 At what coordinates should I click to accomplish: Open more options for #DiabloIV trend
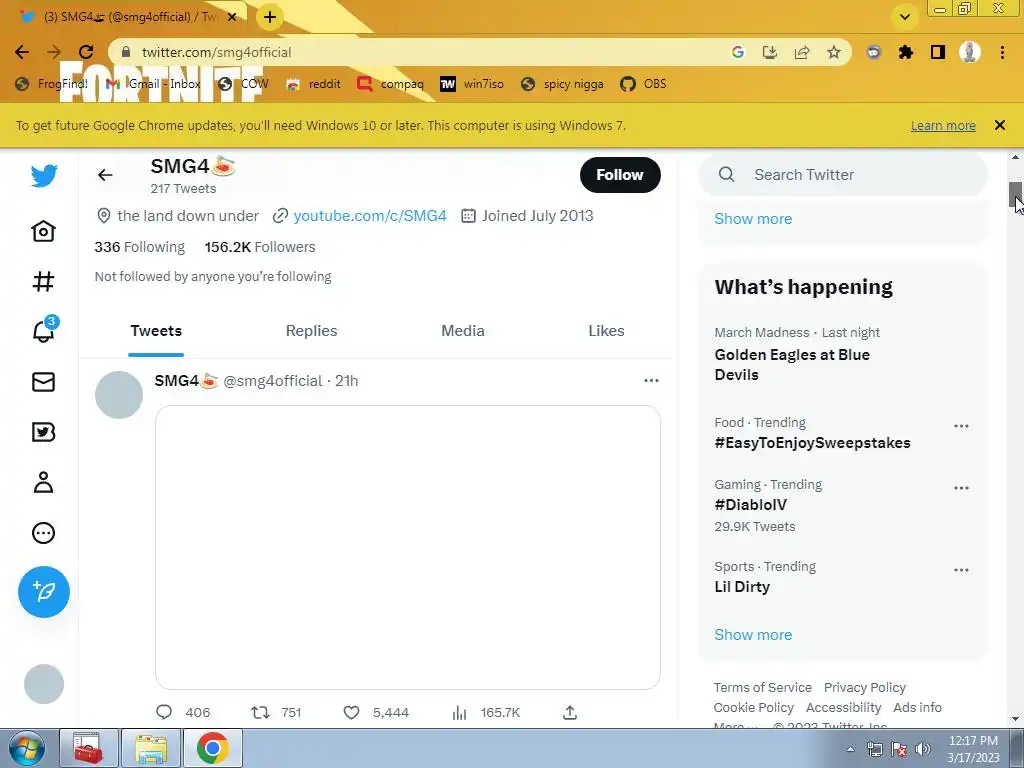pos(961,488)
